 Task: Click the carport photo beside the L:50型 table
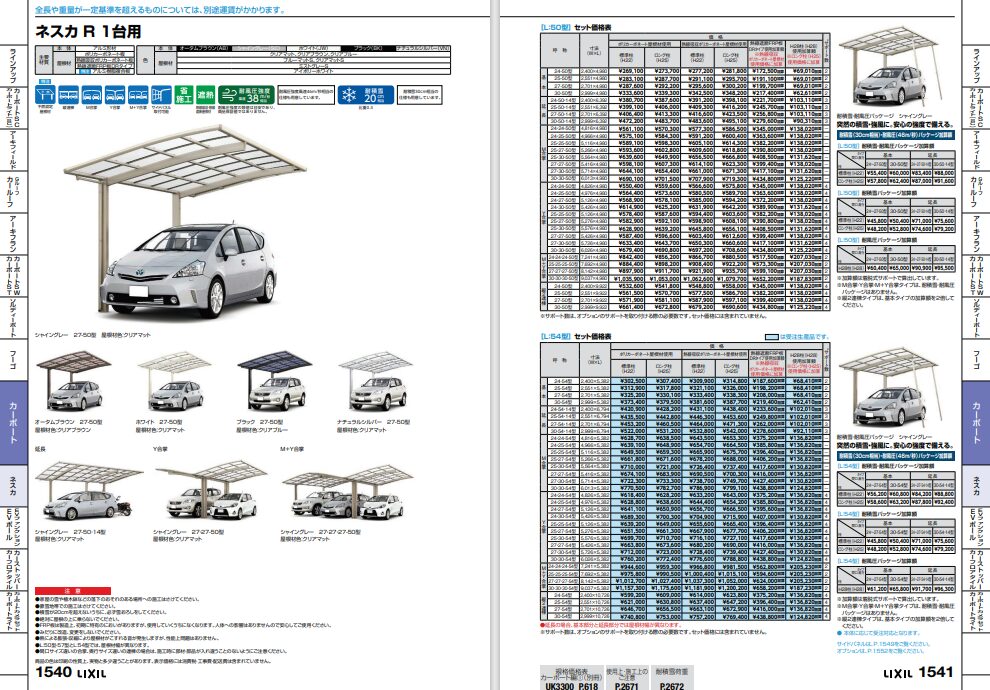pyautogui.click(x=889, y=68)
